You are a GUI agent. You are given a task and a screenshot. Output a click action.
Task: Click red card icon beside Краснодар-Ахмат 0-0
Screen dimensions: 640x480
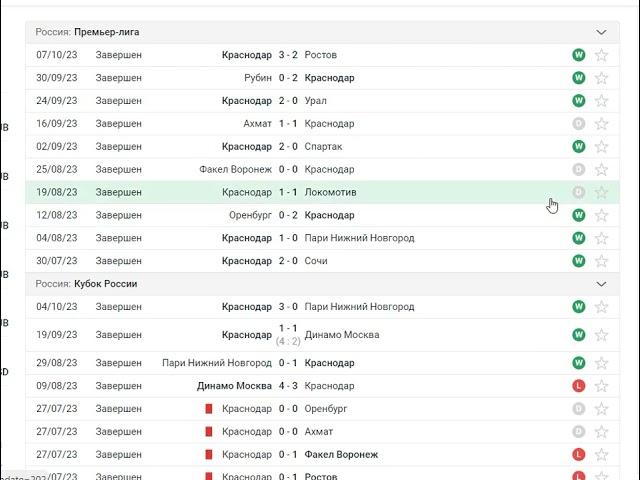coord(209,431)
